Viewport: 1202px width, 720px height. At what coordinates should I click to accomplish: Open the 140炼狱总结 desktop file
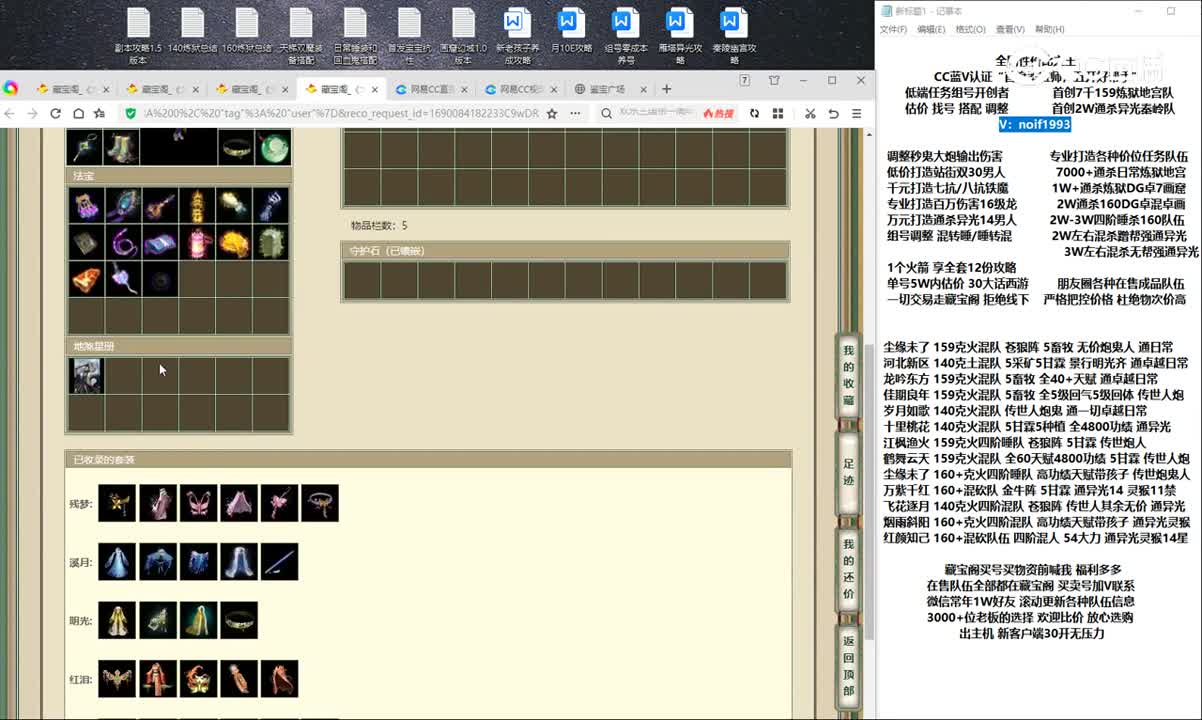click(x=192, y=31)
